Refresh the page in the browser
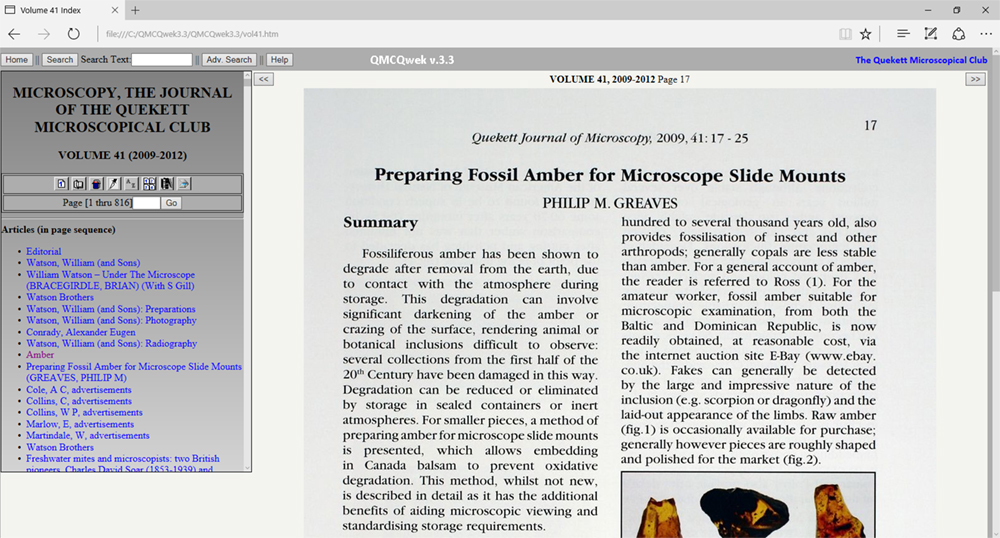The height and width of the screenshot is (538, 1000). point(73,33)
